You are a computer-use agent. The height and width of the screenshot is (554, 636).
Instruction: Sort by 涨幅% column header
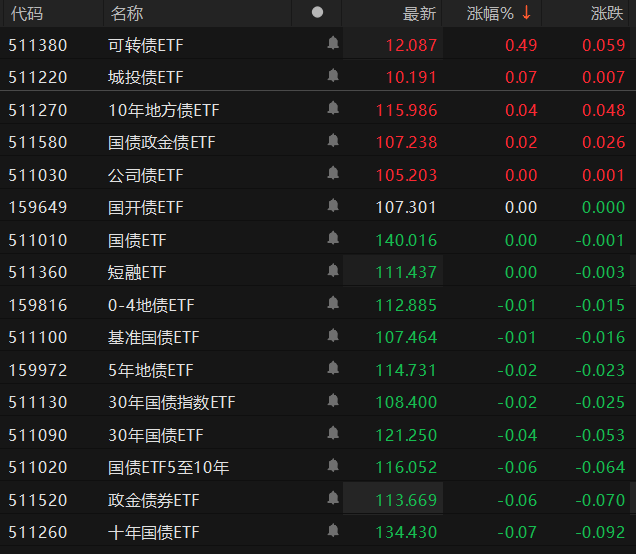(490, 13)
